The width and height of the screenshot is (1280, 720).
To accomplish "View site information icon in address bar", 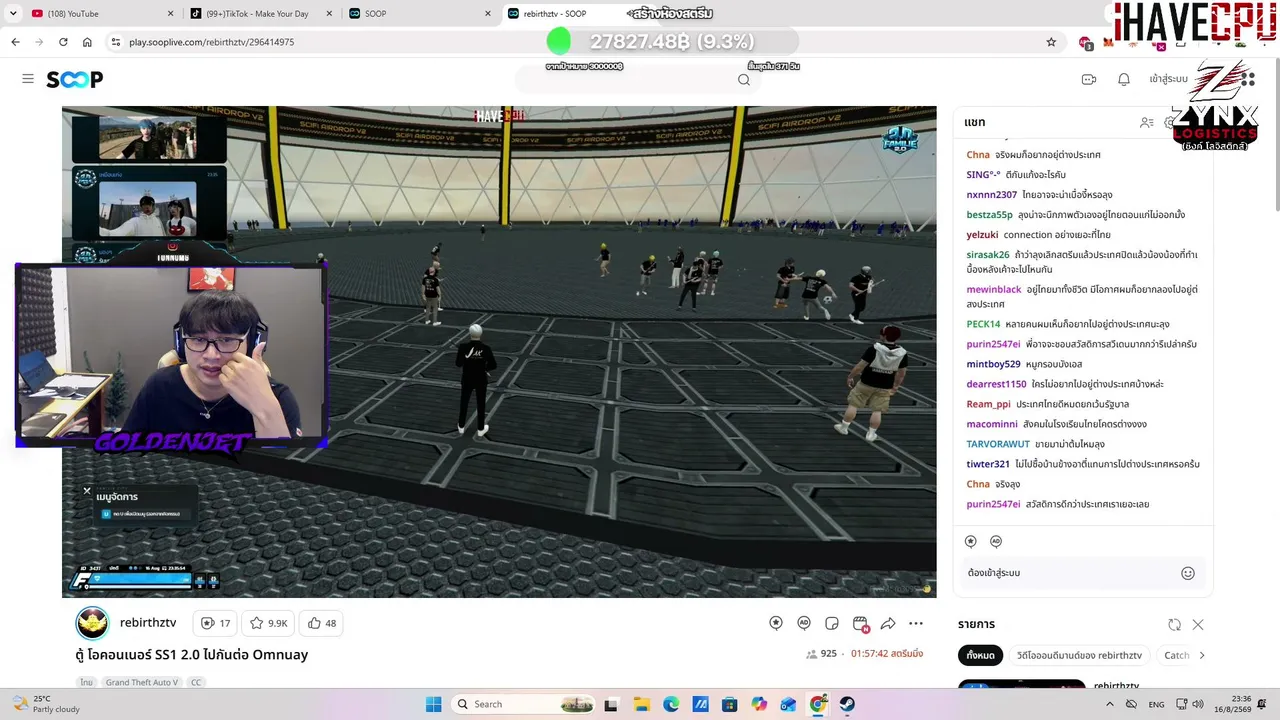I will pos(115,42).
